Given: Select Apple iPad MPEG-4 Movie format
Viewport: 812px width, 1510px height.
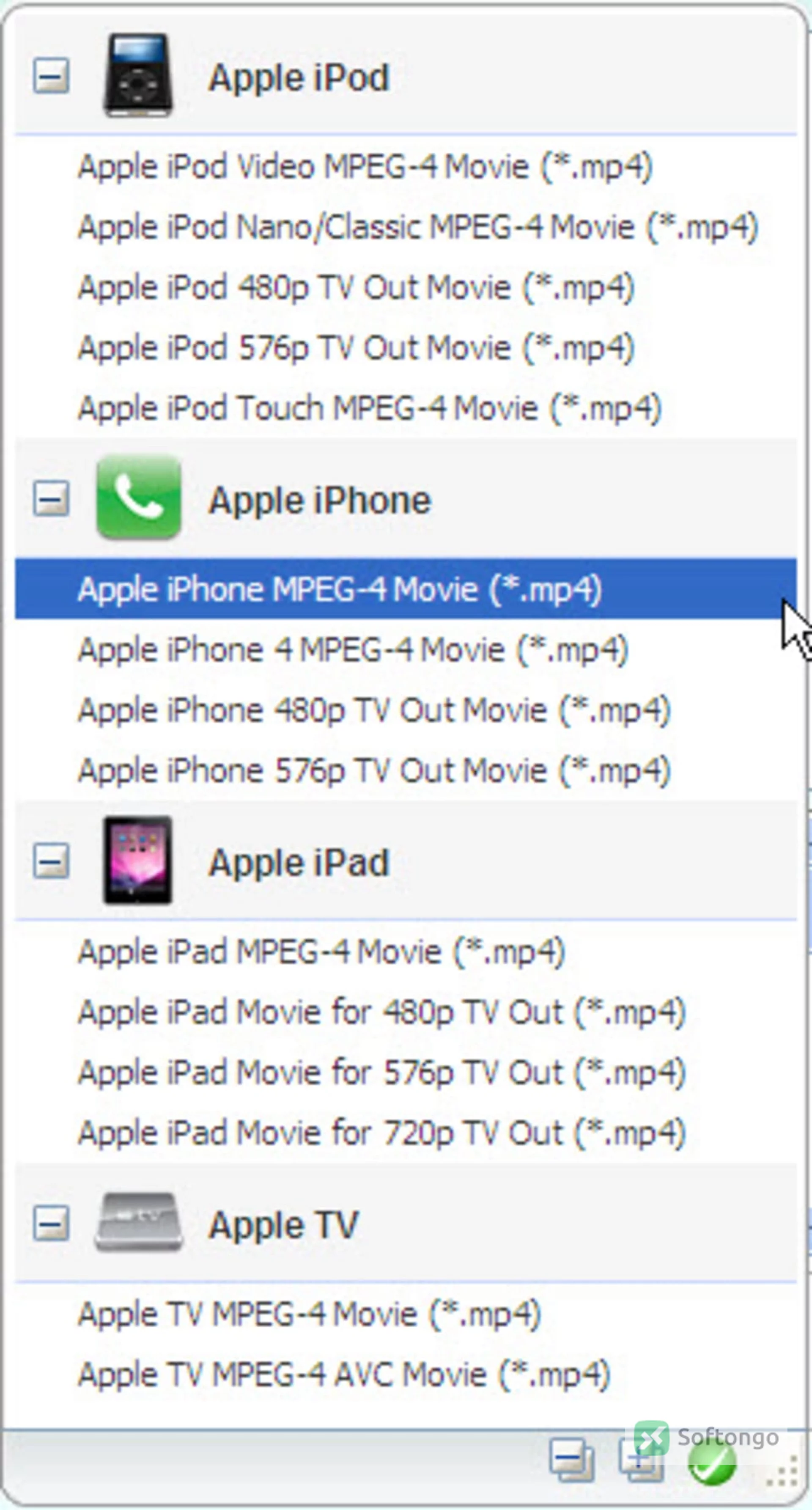Looking at the screenshot, I should (406, 952).
